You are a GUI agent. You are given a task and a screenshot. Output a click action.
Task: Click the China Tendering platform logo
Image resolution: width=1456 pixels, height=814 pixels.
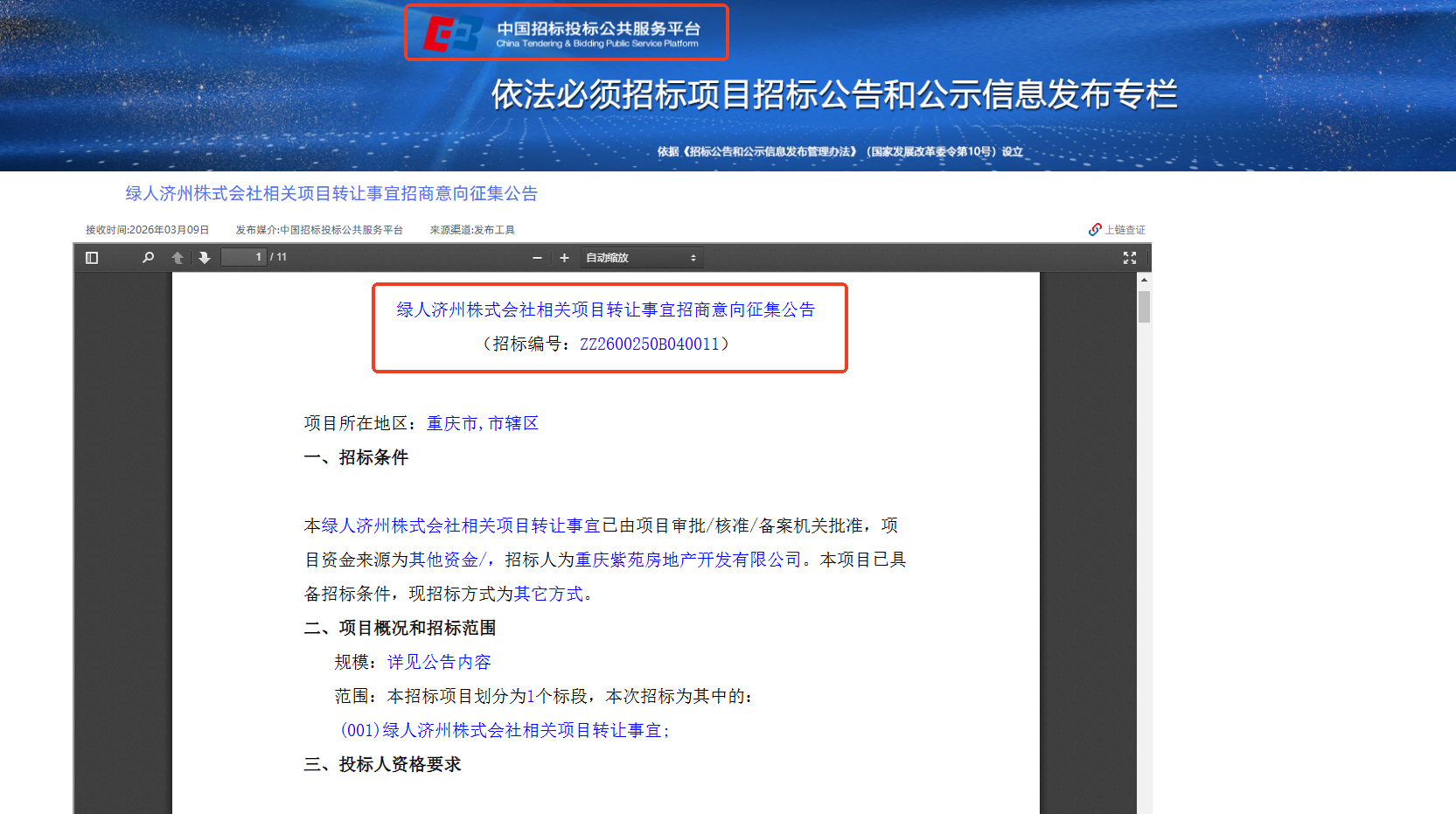click(566, 33)
